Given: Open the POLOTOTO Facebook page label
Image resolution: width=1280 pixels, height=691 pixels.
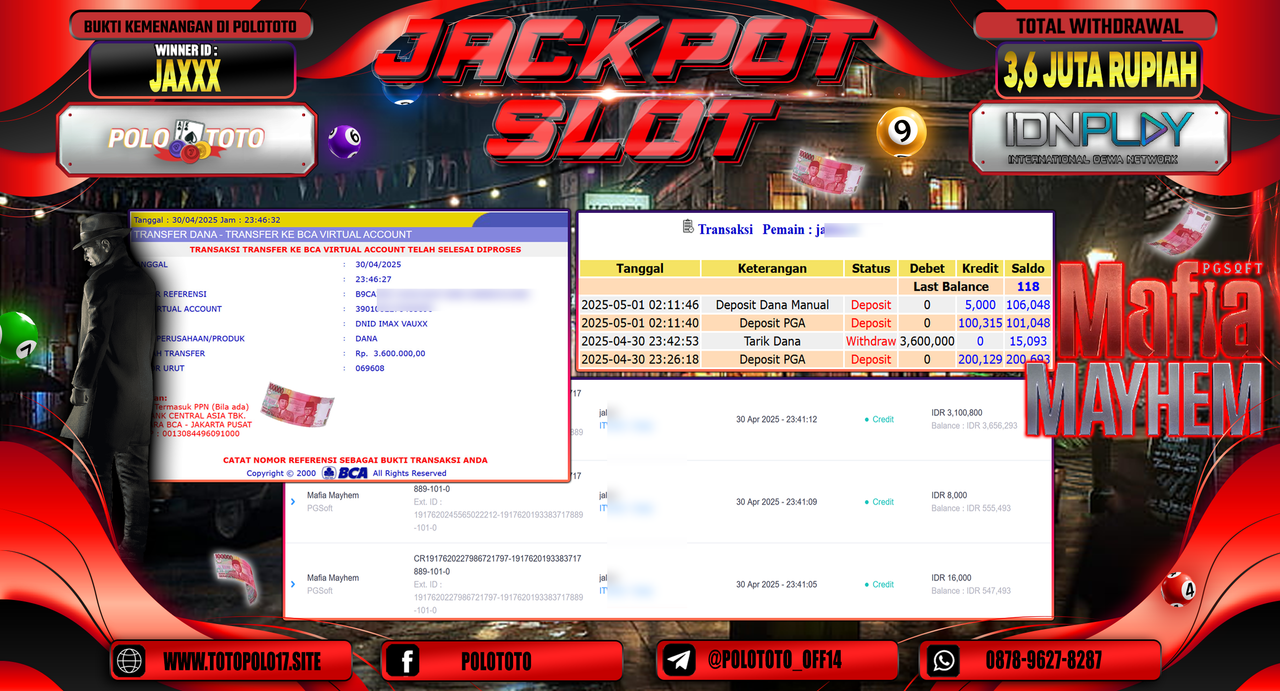Looking at the screenshot, I should (x=496, y=661).
